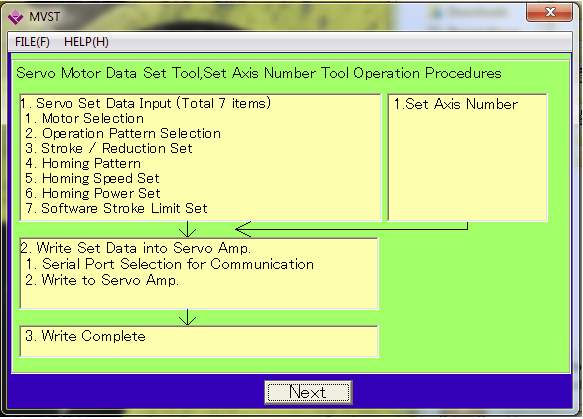Click the Write Complete box
Viewport: 583px width, 419px height.
pyautogui.click(x=199, y=341)
